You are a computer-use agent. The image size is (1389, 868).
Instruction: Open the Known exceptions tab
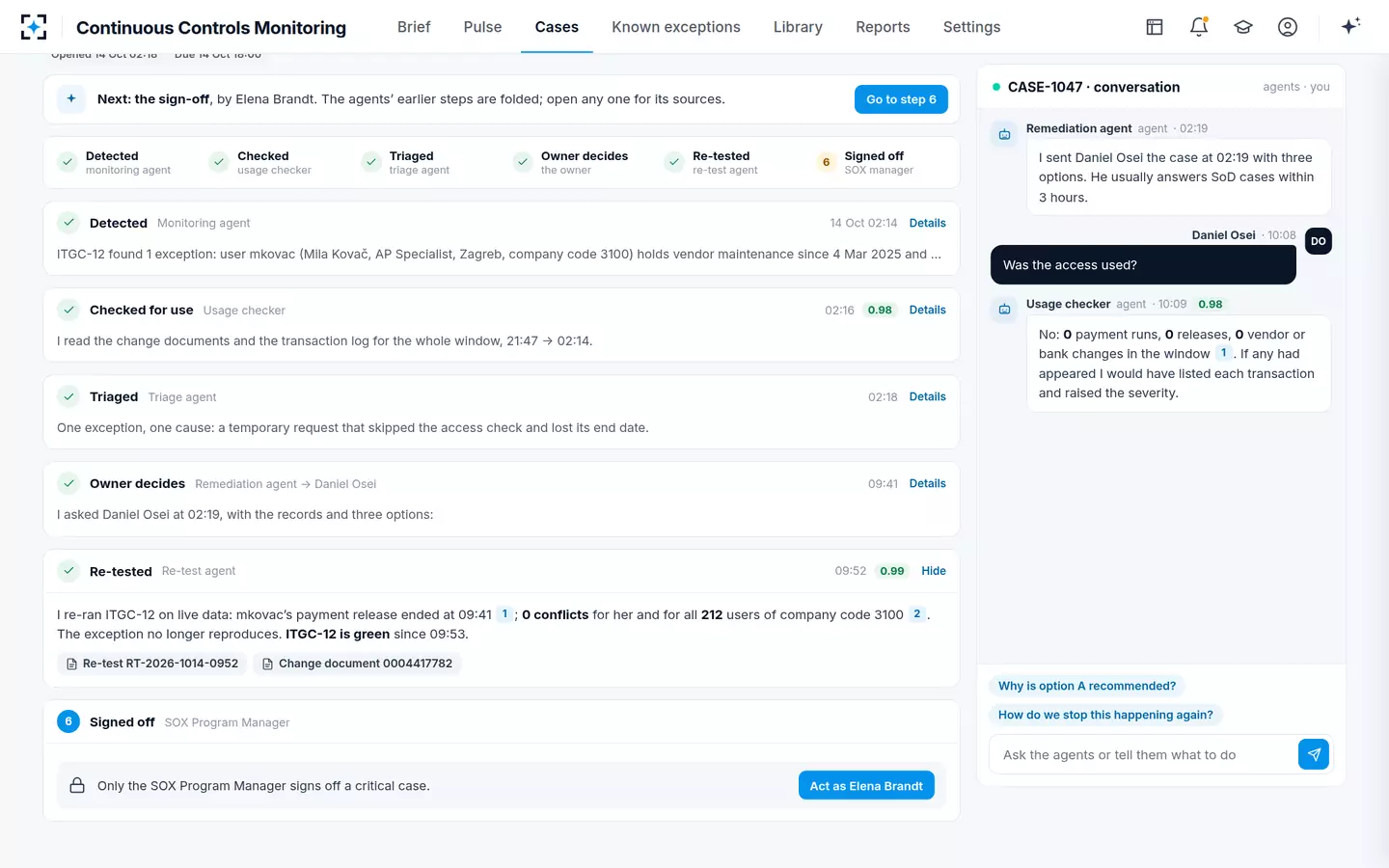click(676, 27)
